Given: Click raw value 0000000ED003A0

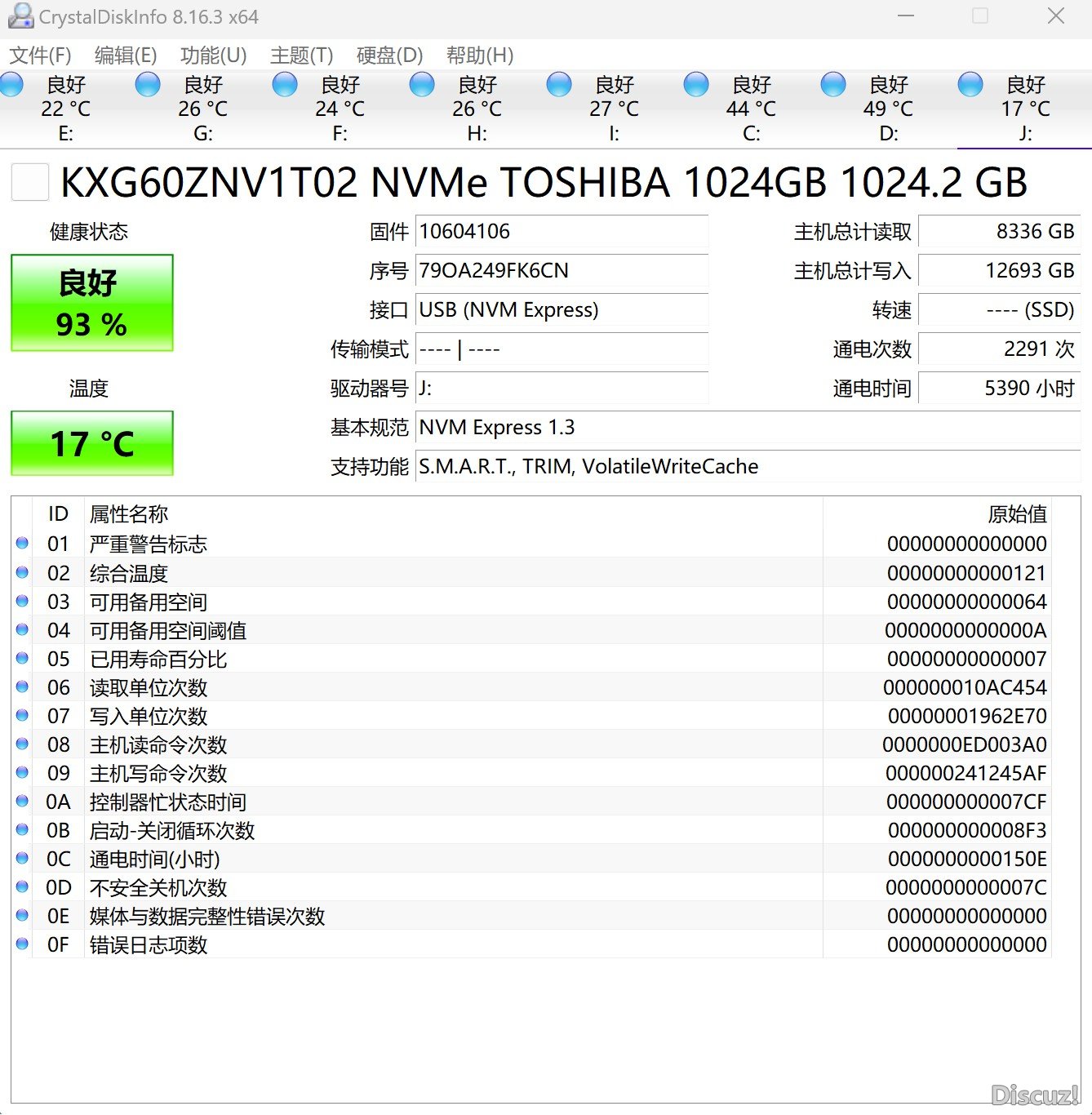Looking at the screenshot, I should 965,744.
